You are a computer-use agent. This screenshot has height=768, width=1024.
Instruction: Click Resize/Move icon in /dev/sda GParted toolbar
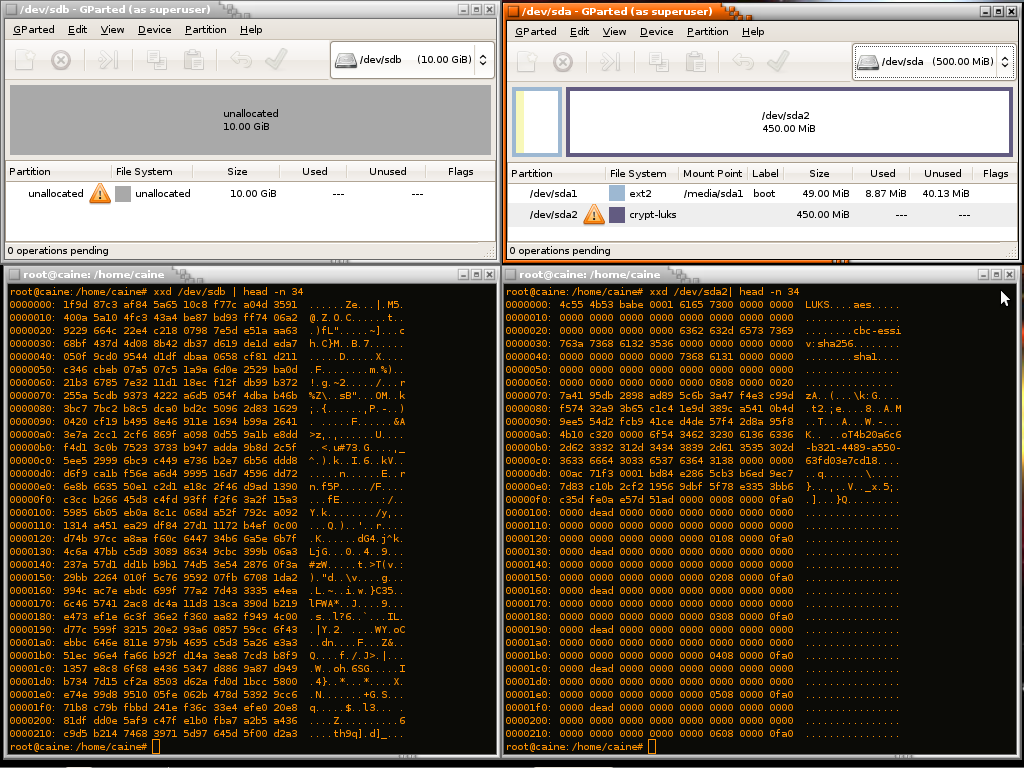tap(610, 62)
